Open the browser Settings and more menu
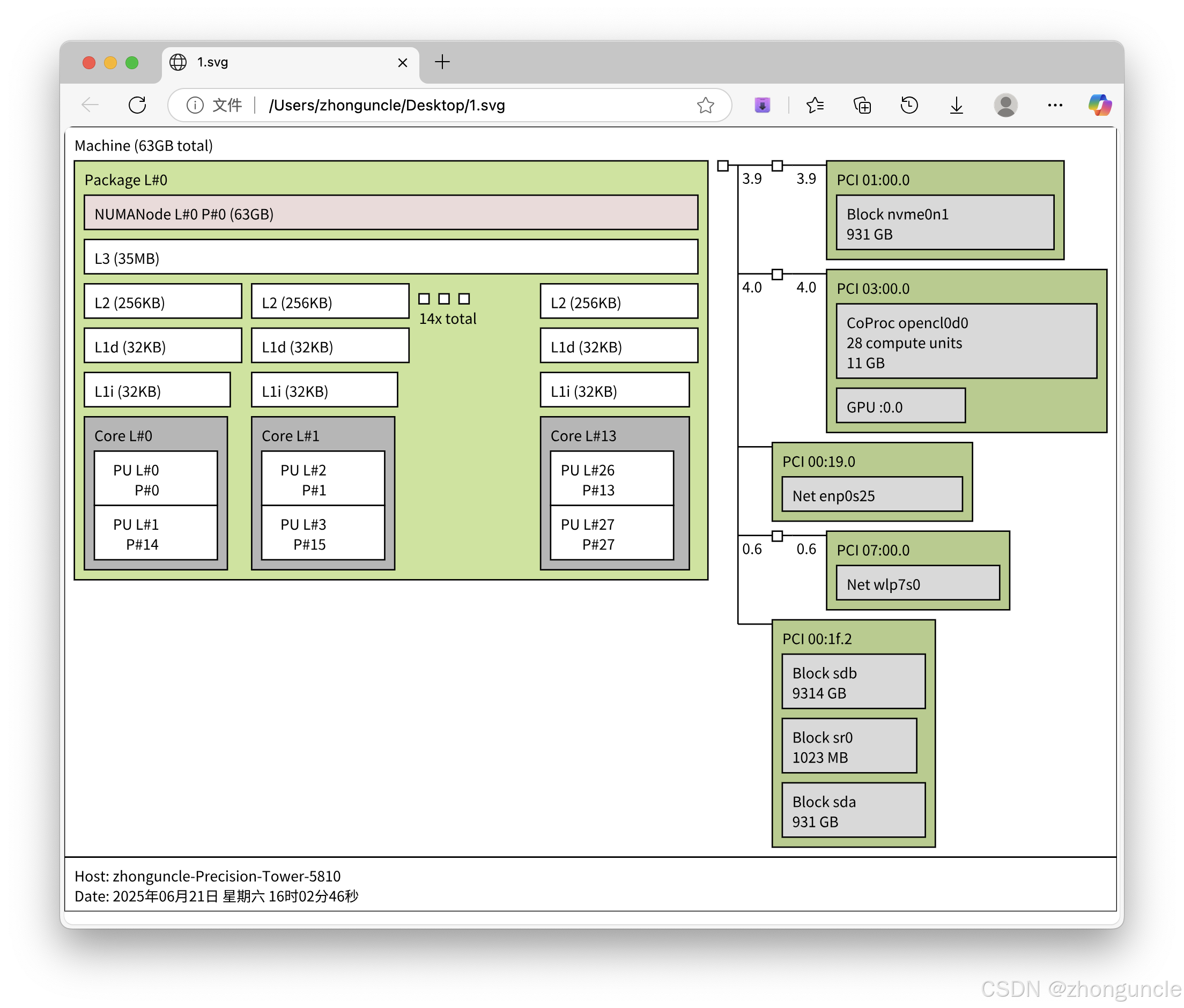Image resolution: width=1184 pixels, height=1008 pixels. (x=1054, y=105)
